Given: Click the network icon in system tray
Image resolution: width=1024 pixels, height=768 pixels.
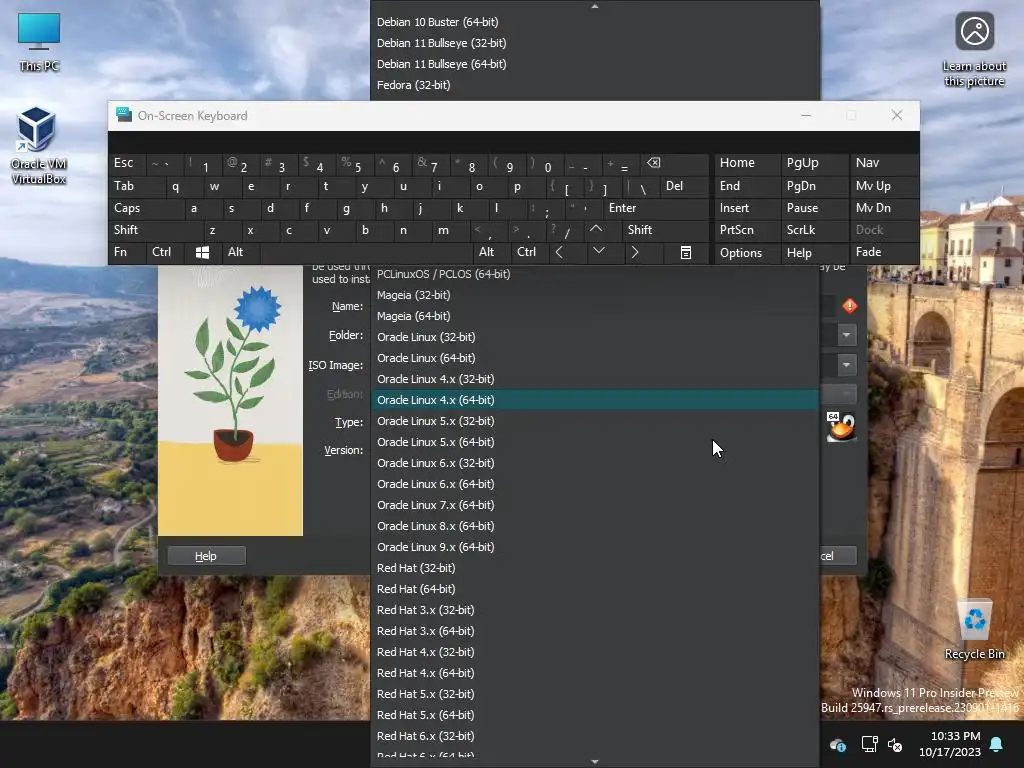Looking at the screenshot, I should coord(869,744).
